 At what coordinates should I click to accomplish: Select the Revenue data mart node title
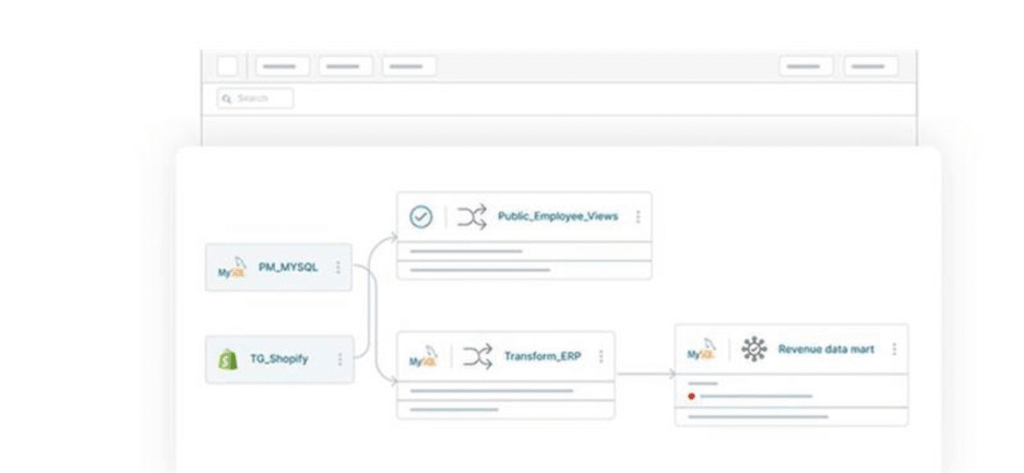pos(826,349)
